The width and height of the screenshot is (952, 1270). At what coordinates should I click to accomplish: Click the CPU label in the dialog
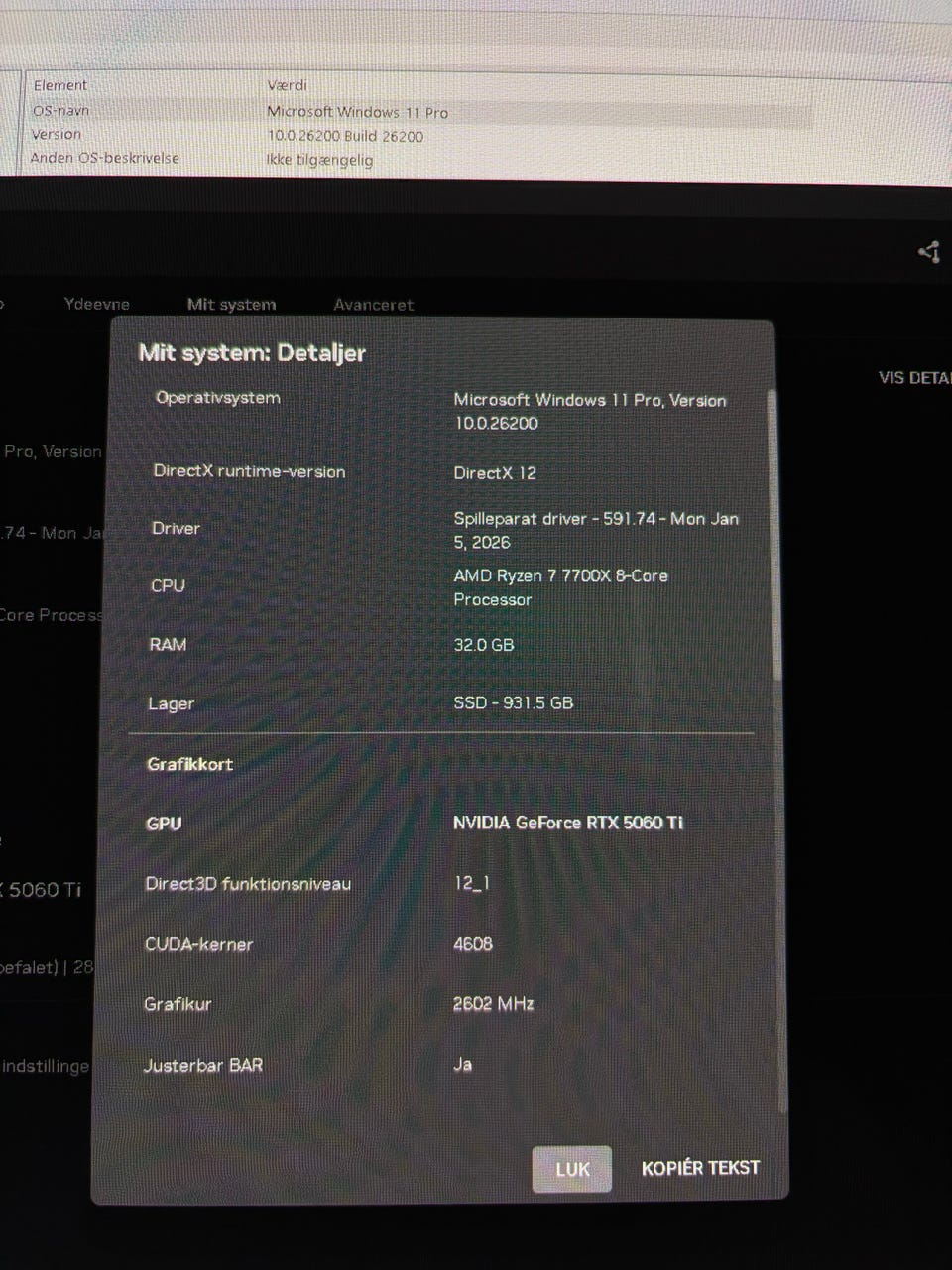(x=168, y=585)
